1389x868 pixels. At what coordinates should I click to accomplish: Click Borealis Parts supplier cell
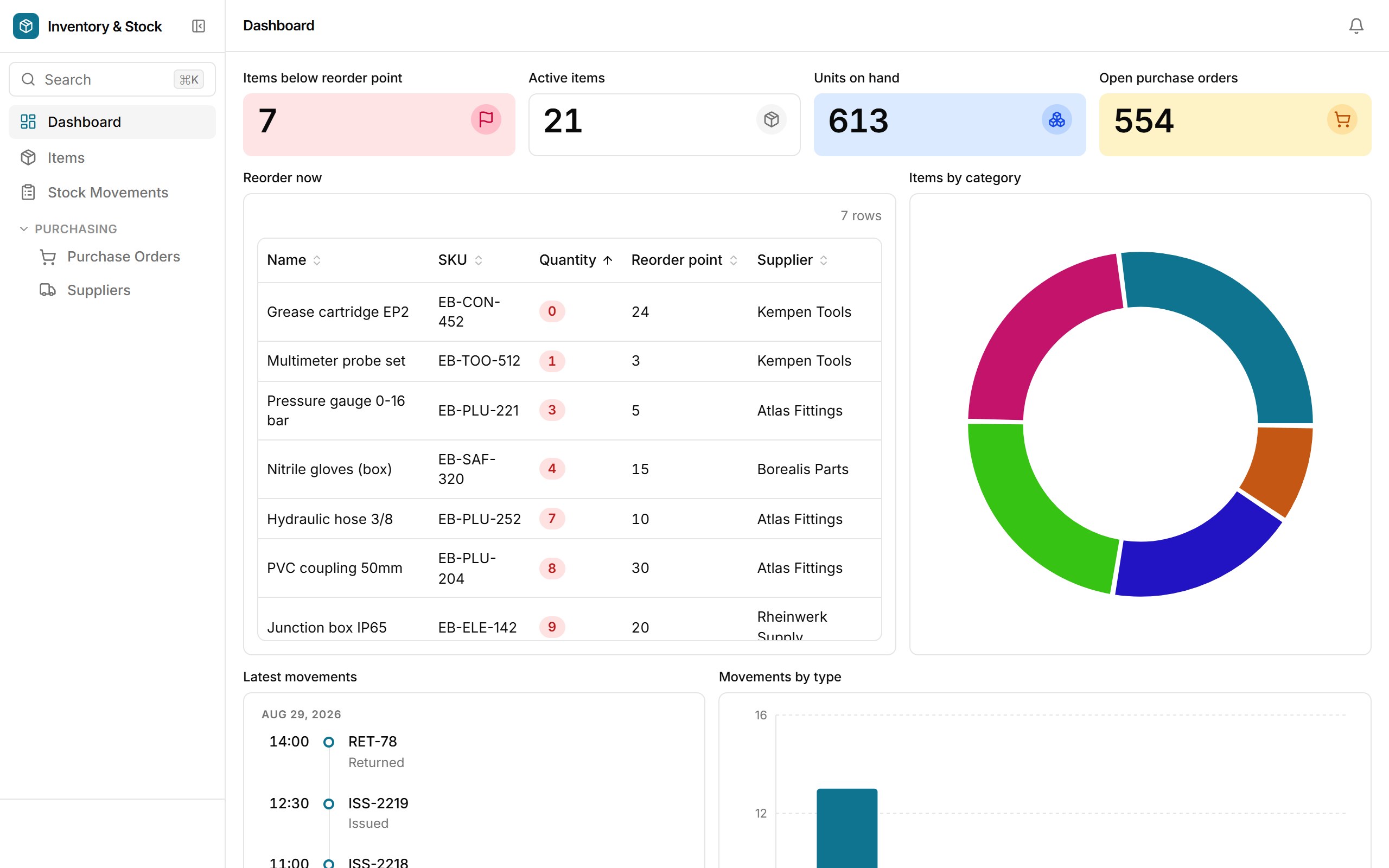click(x=802, y=469)
